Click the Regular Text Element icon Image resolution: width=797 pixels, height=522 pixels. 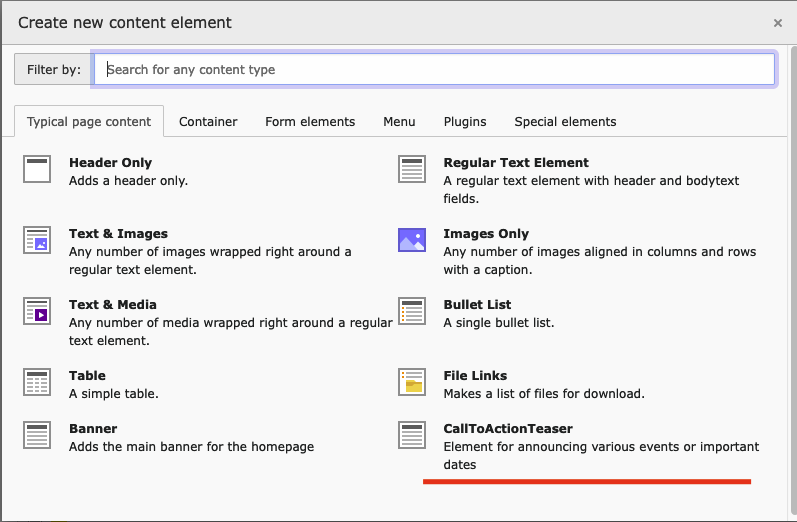(x=412, y=169)
